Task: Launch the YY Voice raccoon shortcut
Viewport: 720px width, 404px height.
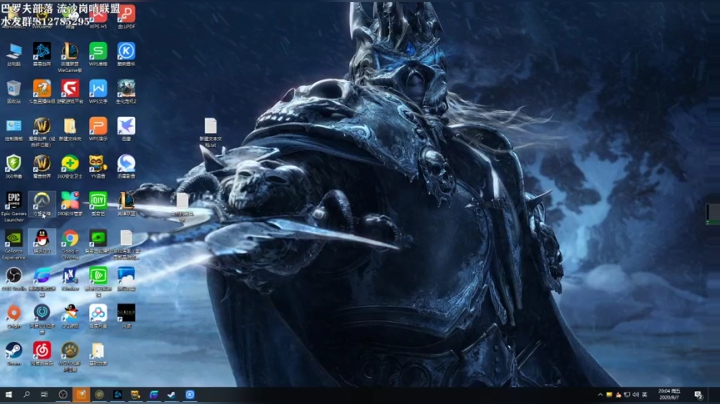Action: pyautogui.click(x=98, y=166)
